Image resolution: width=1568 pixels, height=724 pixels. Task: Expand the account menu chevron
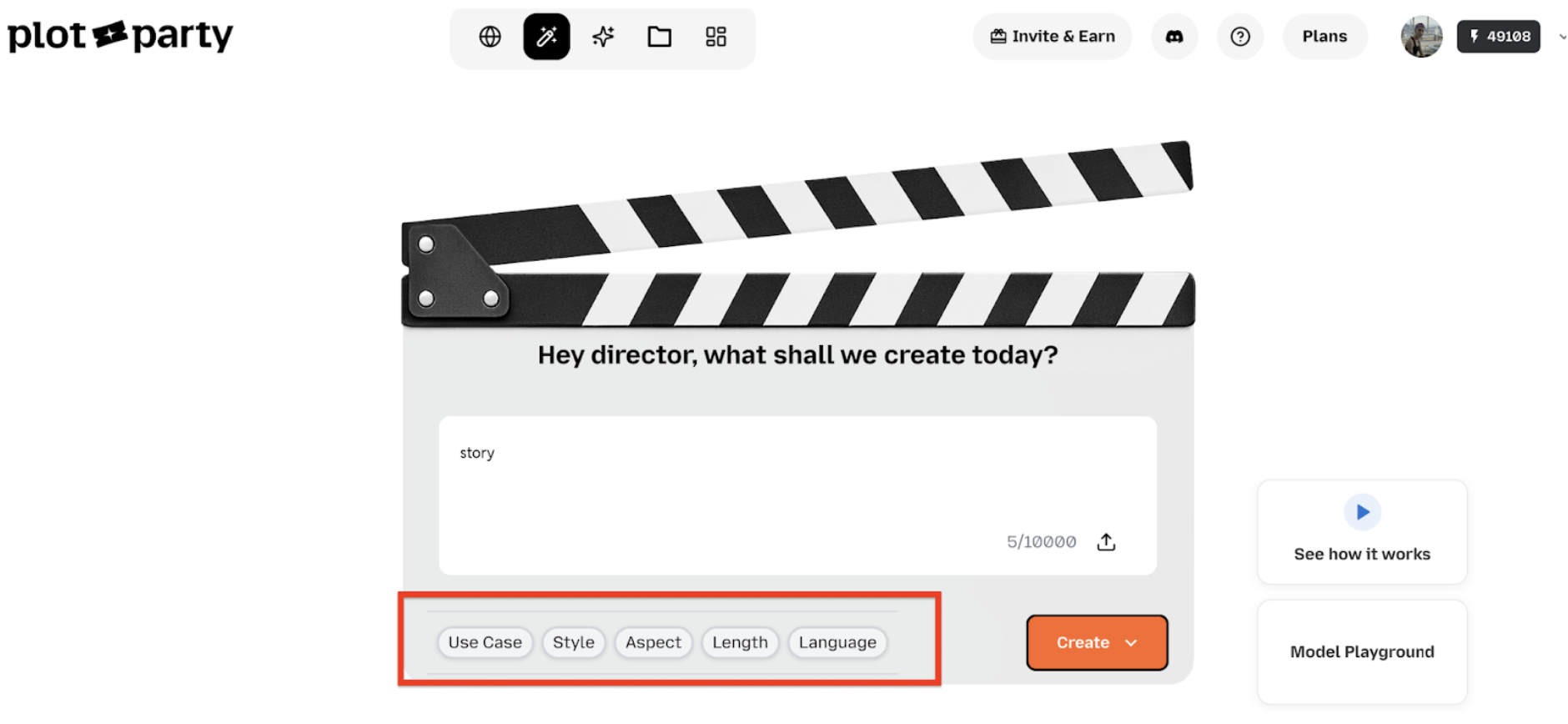[1562, 37]
